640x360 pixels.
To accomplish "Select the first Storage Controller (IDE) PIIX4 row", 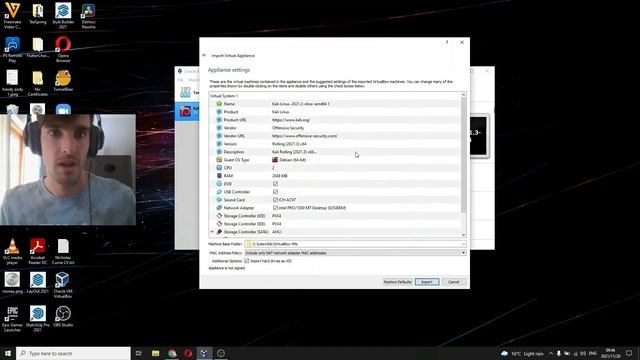I will tap(335, 216).
